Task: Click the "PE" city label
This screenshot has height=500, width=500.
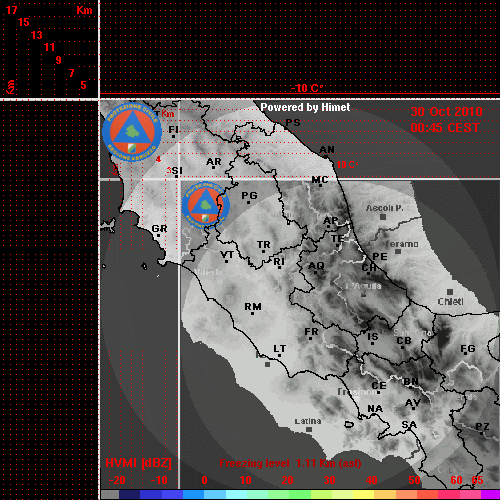Action: [380, 257]
